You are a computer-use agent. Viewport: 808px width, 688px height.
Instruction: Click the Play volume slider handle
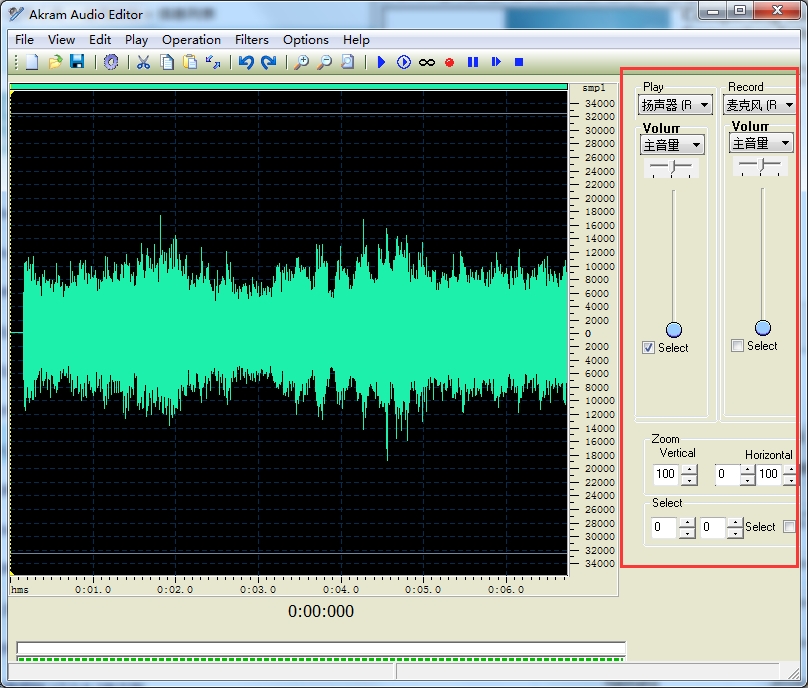[674, 330]
